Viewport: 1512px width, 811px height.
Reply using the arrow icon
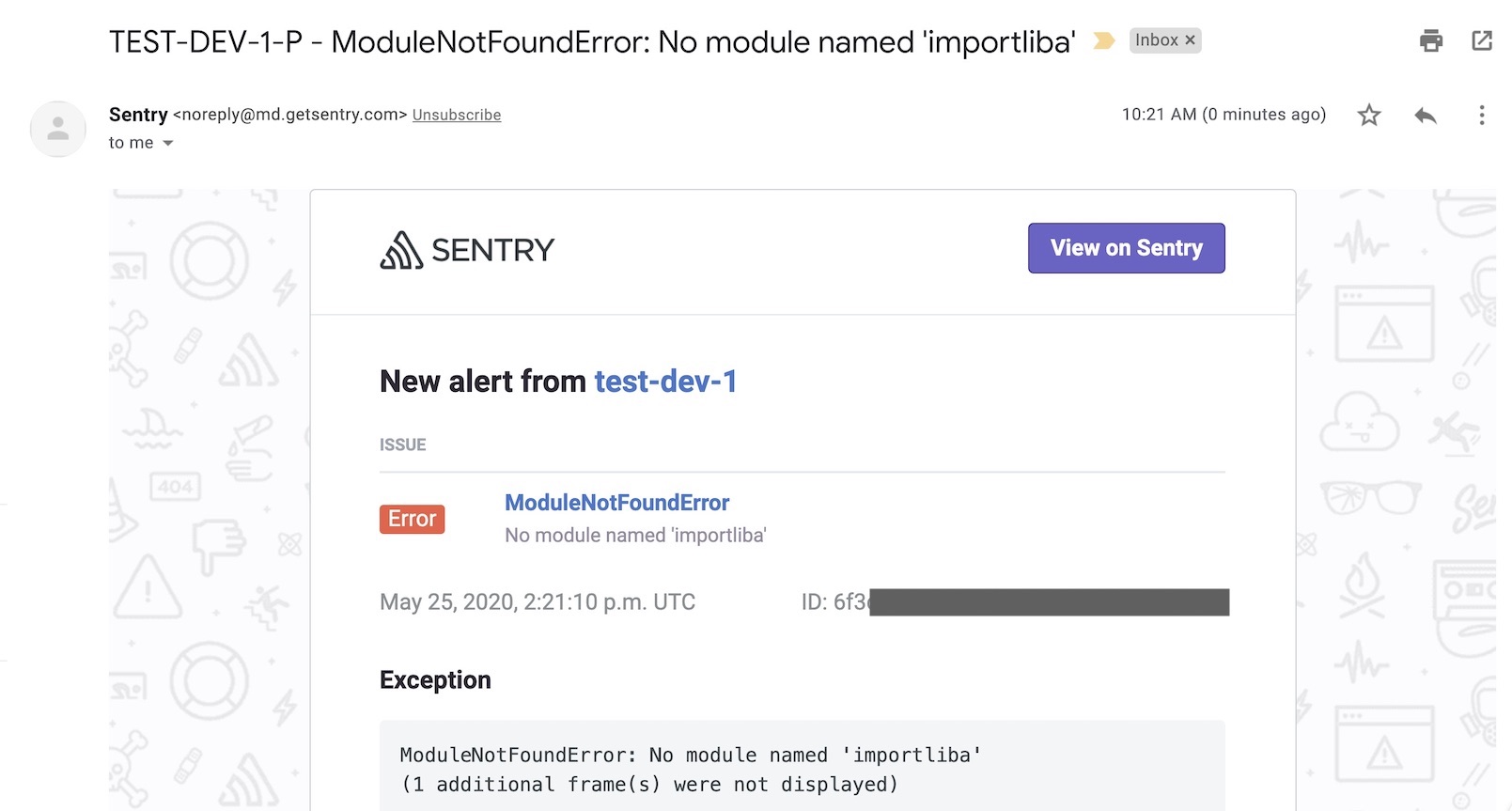1425,116
